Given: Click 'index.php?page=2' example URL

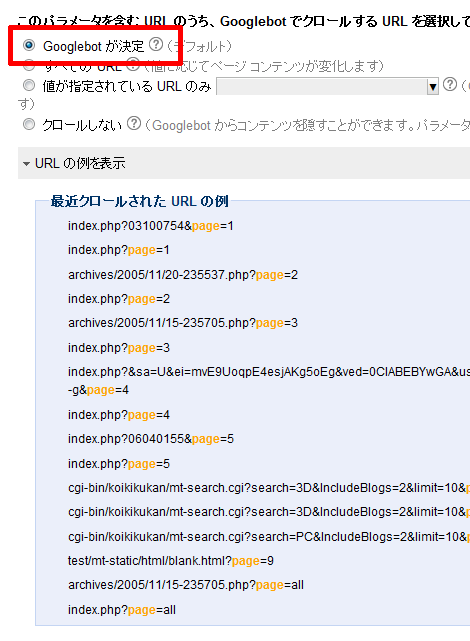Looking at the screenshot, I should click(x=119, y=299).
